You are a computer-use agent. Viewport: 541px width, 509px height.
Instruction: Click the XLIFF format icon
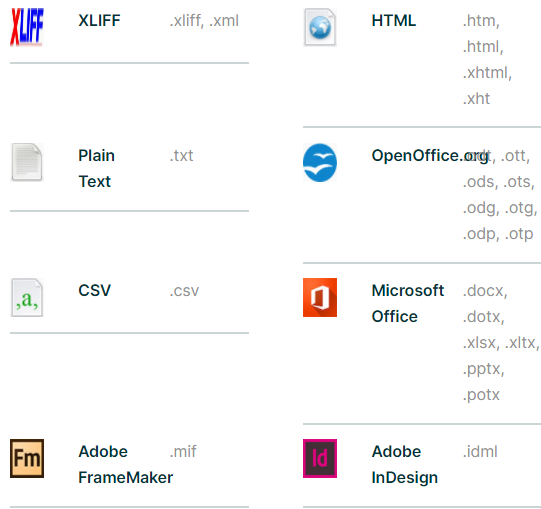27,27
